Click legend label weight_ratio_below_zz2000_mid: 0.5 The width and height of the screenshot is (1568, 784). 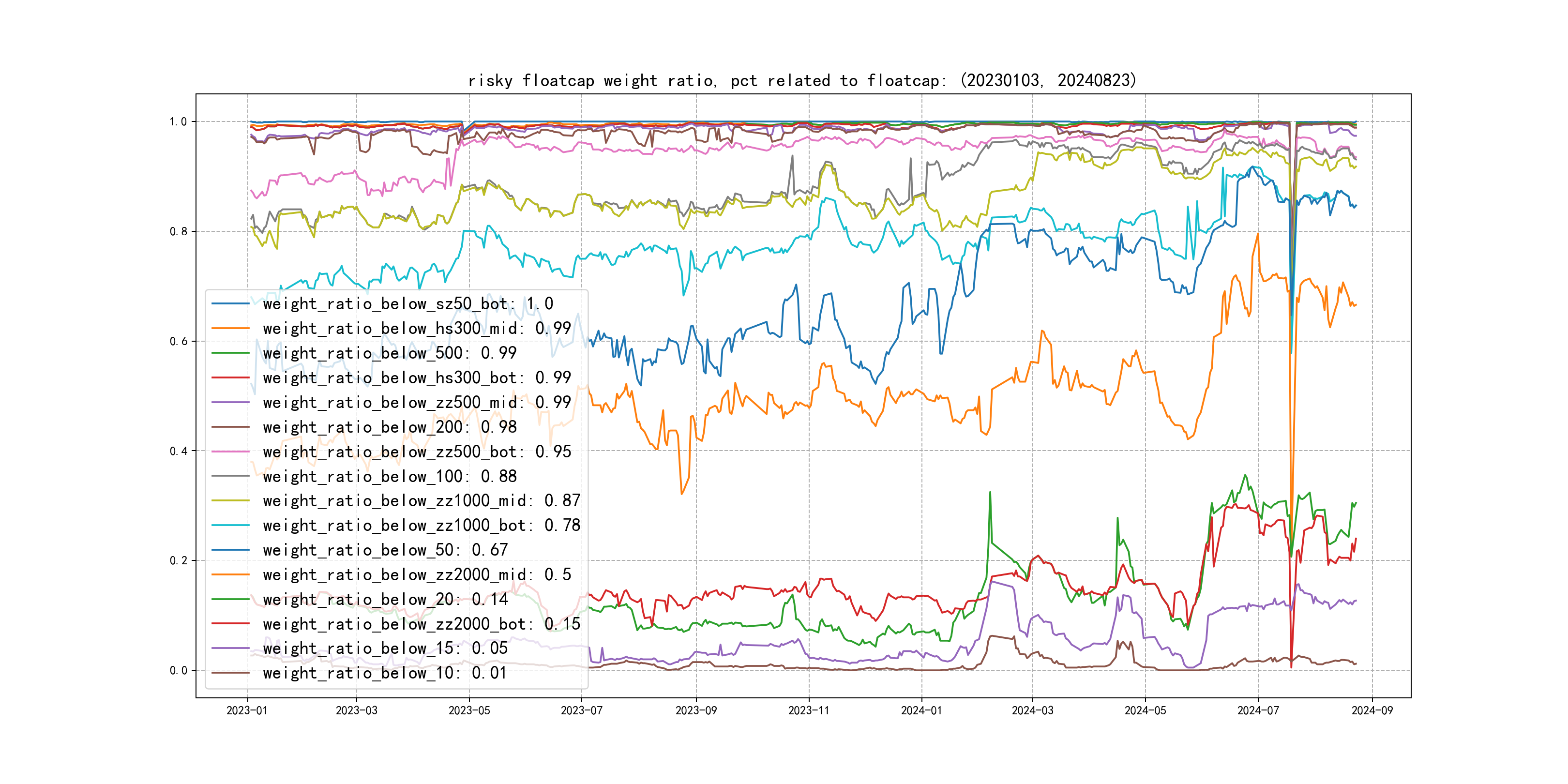(417, 574)
